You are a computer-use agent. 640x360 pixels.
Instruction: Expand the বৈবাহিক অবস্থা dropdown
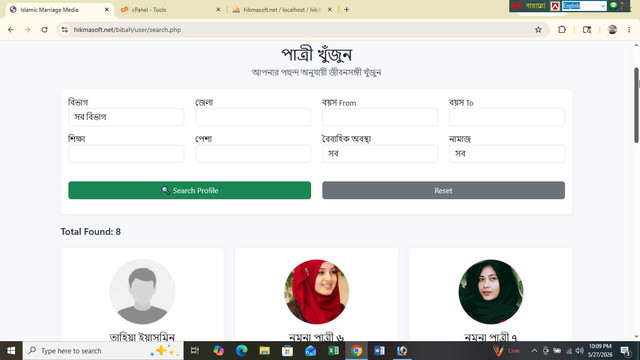(x=380, y=154)
